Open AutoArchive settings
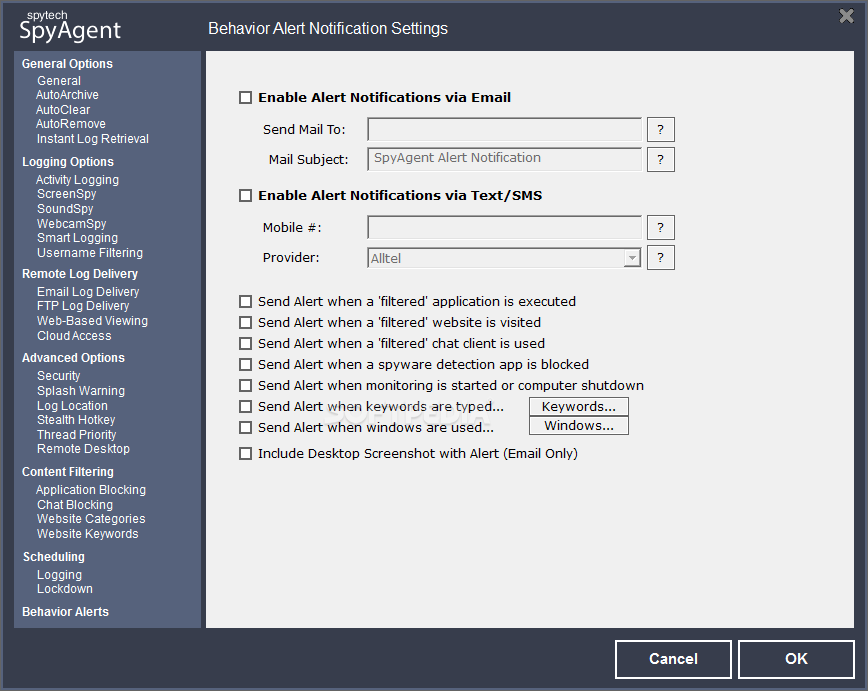The width and height of the screenshot is (868, 691). (x=67, y=95)
